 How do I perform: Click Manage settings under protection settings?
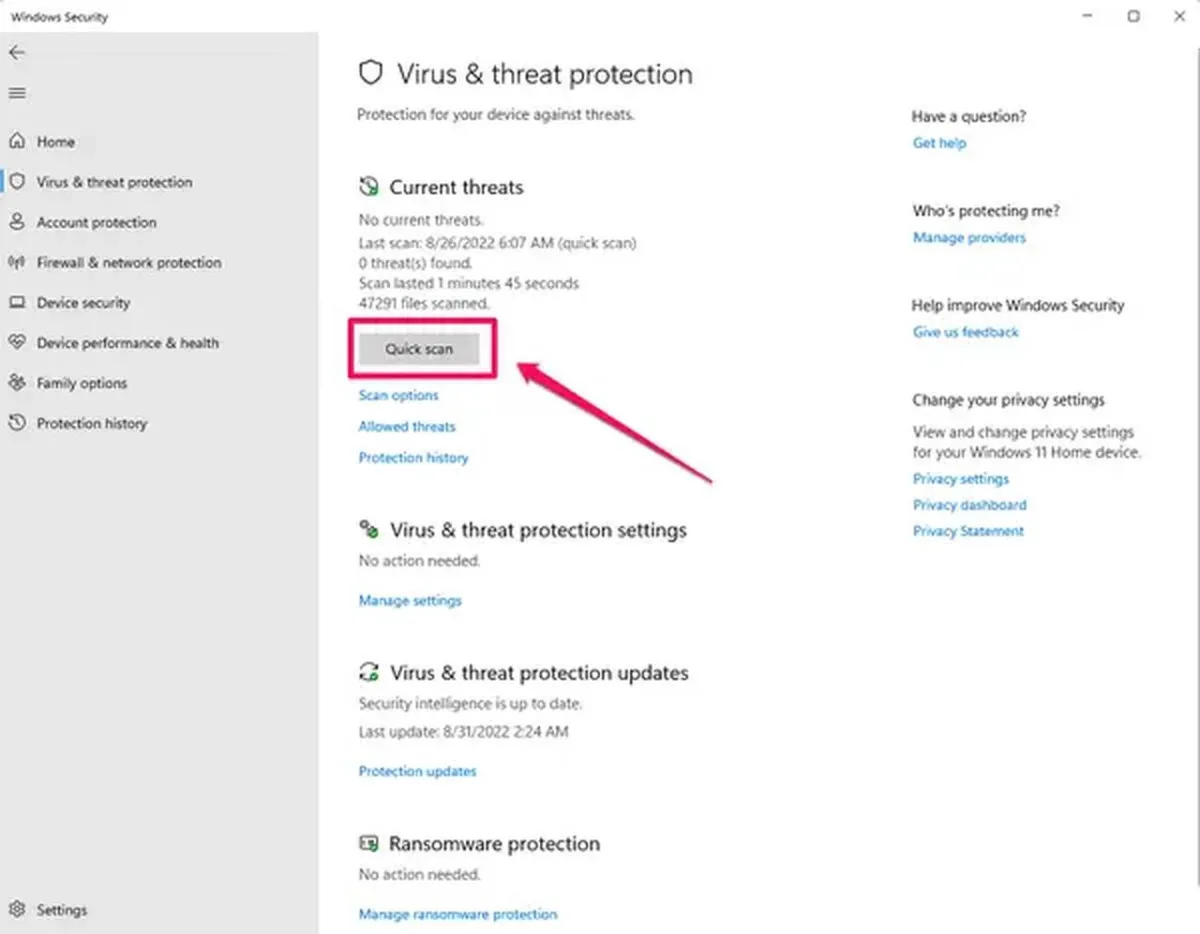(x=410, y=600)
